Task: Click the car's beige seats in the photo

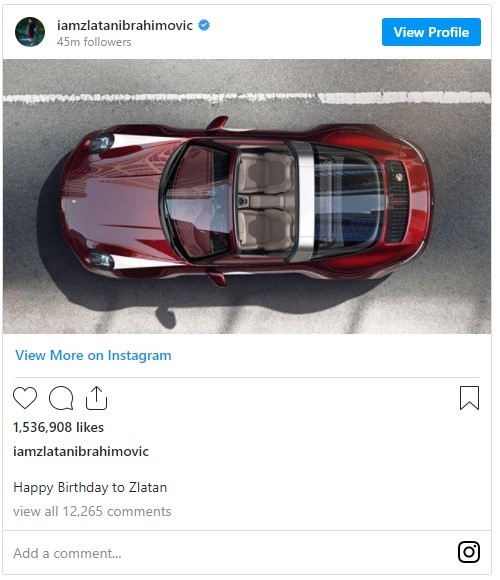Action: pyautogui.click(x=266, y=202)
